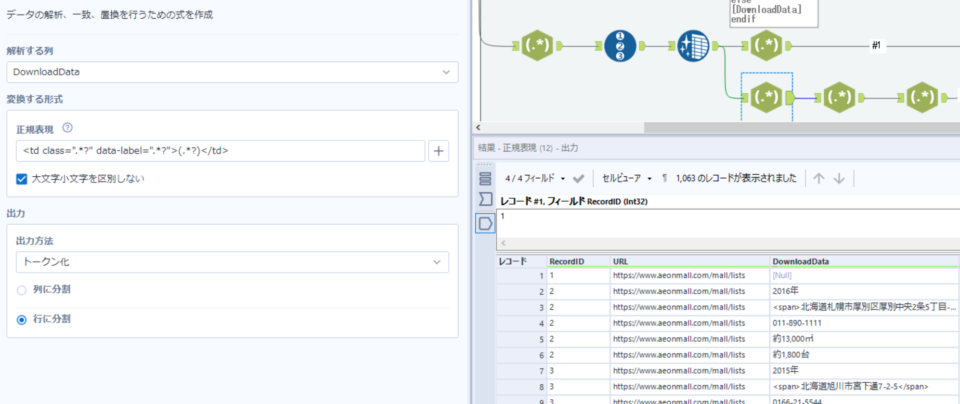This screenshot has height=404, width=960.
Task: Go to the next record with the down arrow
Action: pyautogui.click(x=839, y=178)
